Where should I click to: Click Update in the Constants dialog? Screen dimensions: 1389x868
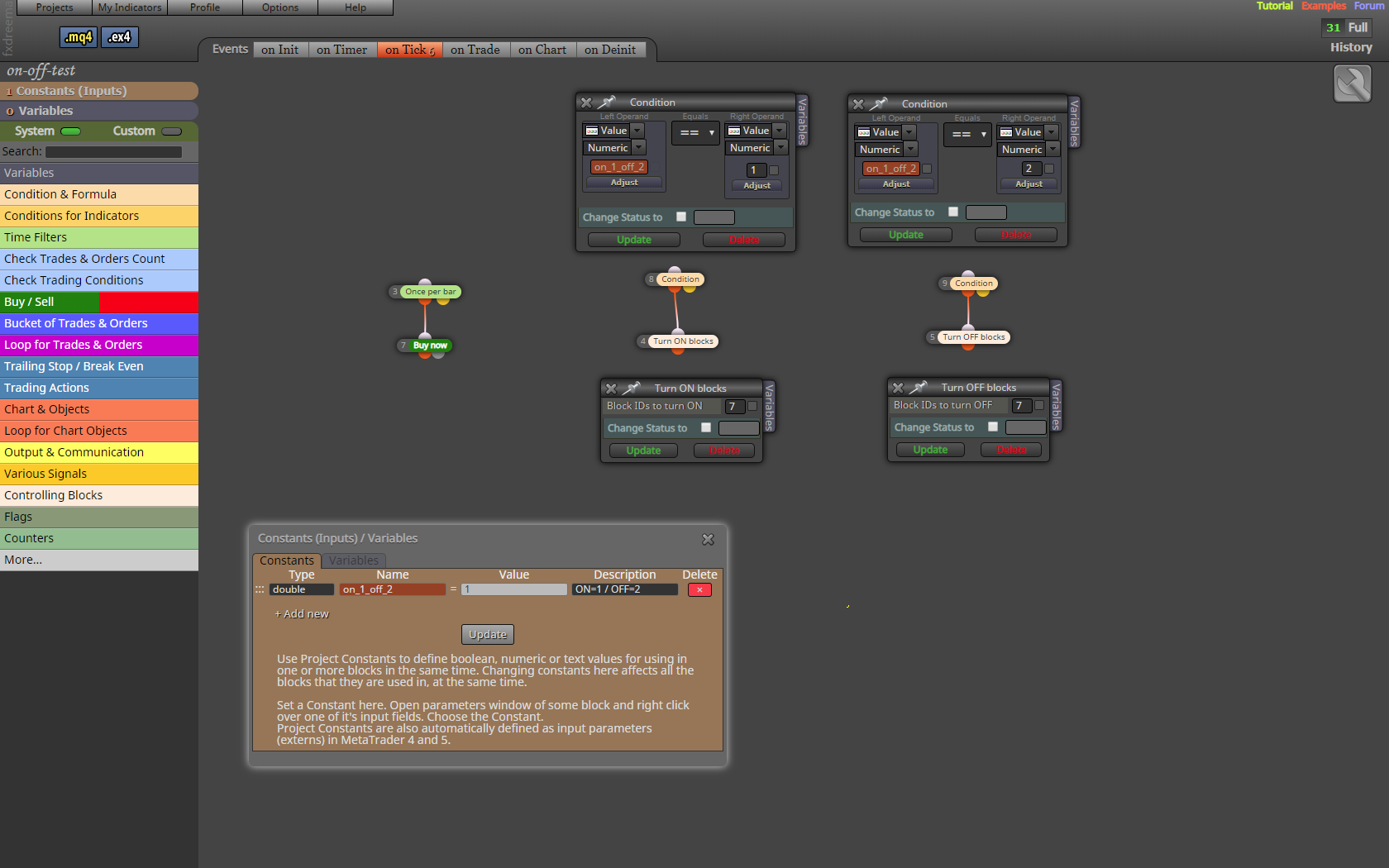488,635
